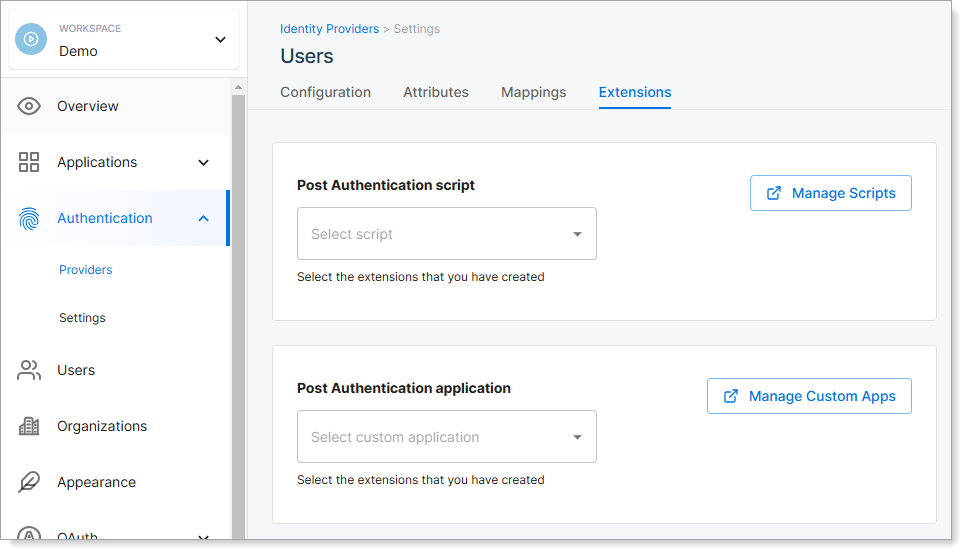Select Authentication in the sidebar
967x555 pixels.
pyautogui.click(x=105, y=218)
